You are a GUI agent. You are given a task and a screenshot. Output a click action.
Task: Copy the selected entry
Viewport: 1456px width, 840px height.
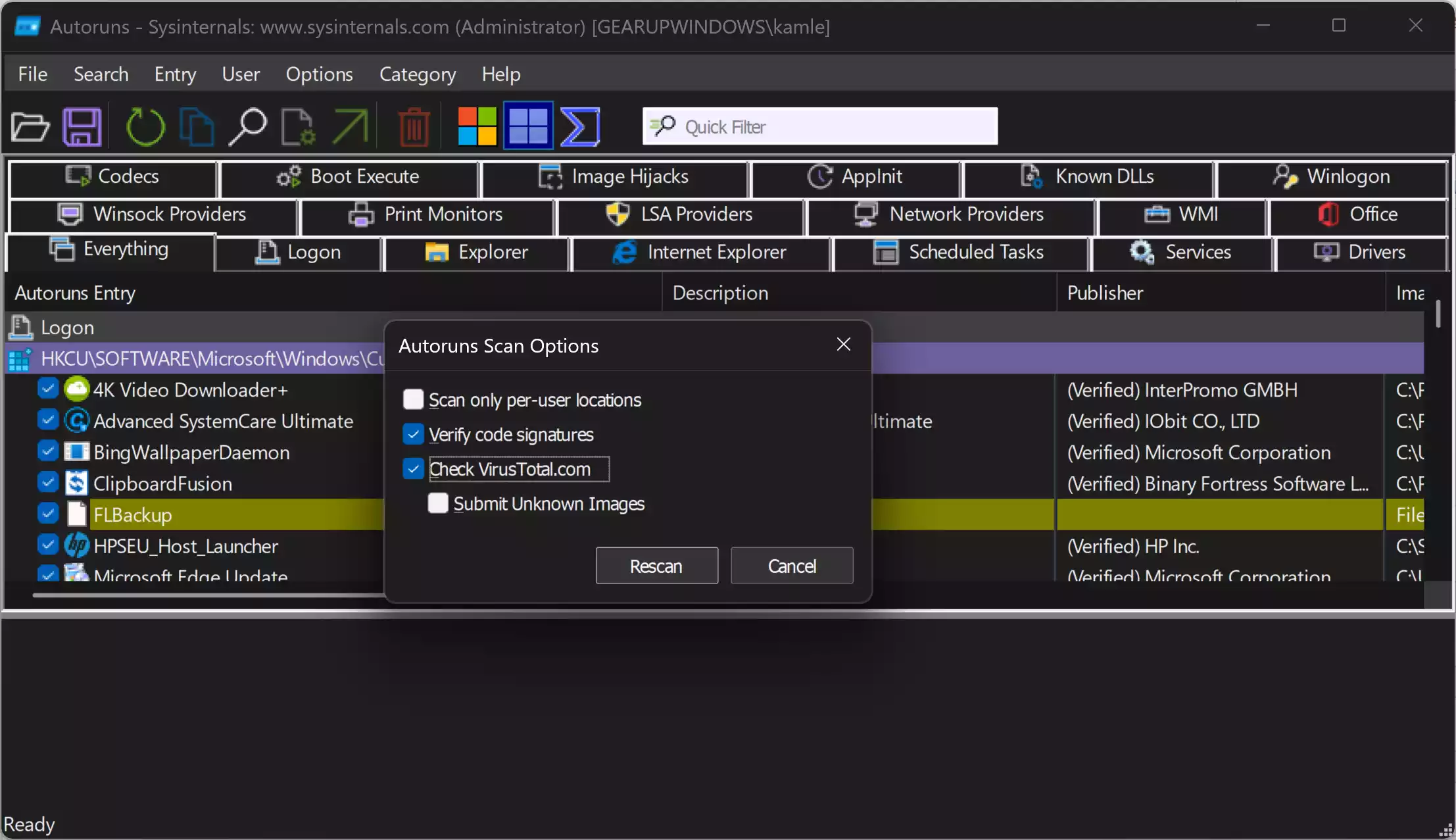click(196, 126)
